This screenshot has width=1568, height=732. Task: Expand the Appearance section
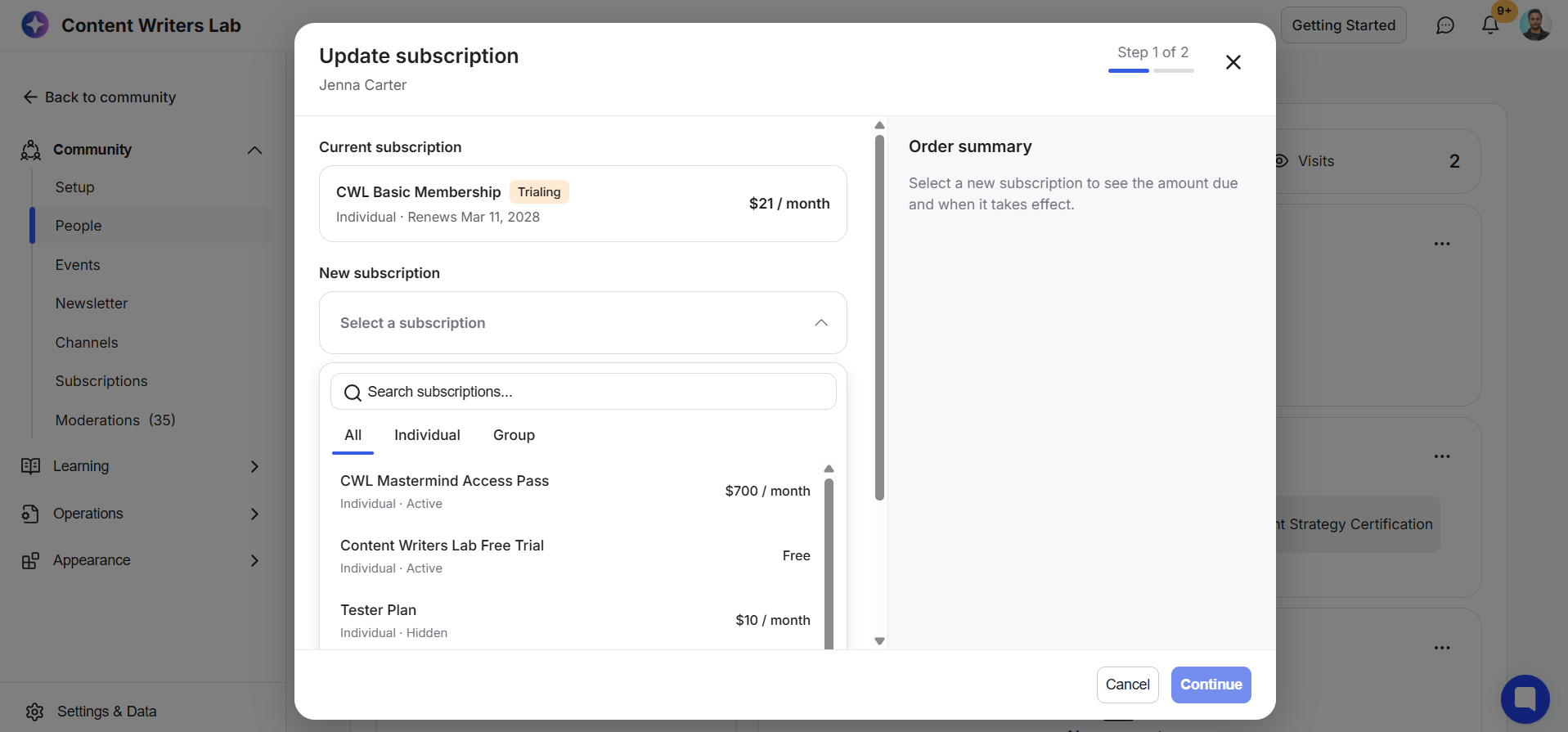pos(254,560)
